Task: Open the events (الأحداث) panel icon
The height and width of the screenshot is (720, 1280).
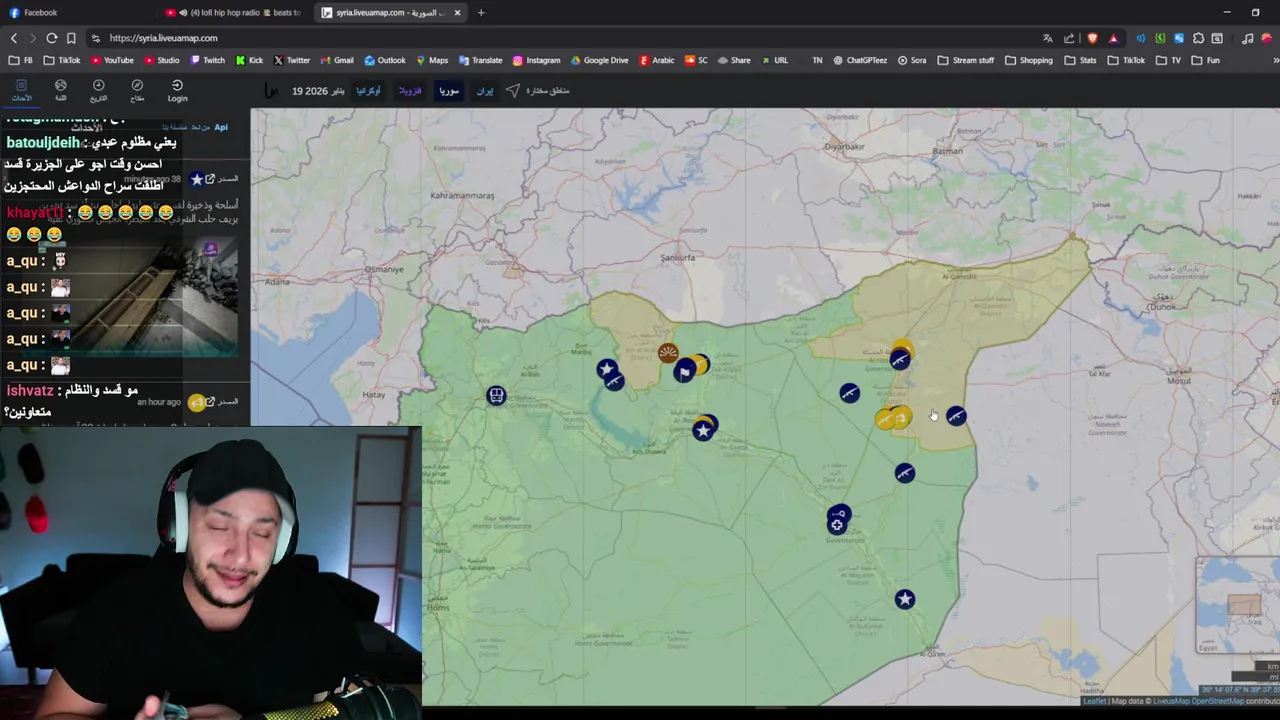Action: pyautogui.click(x=21, y=90)
